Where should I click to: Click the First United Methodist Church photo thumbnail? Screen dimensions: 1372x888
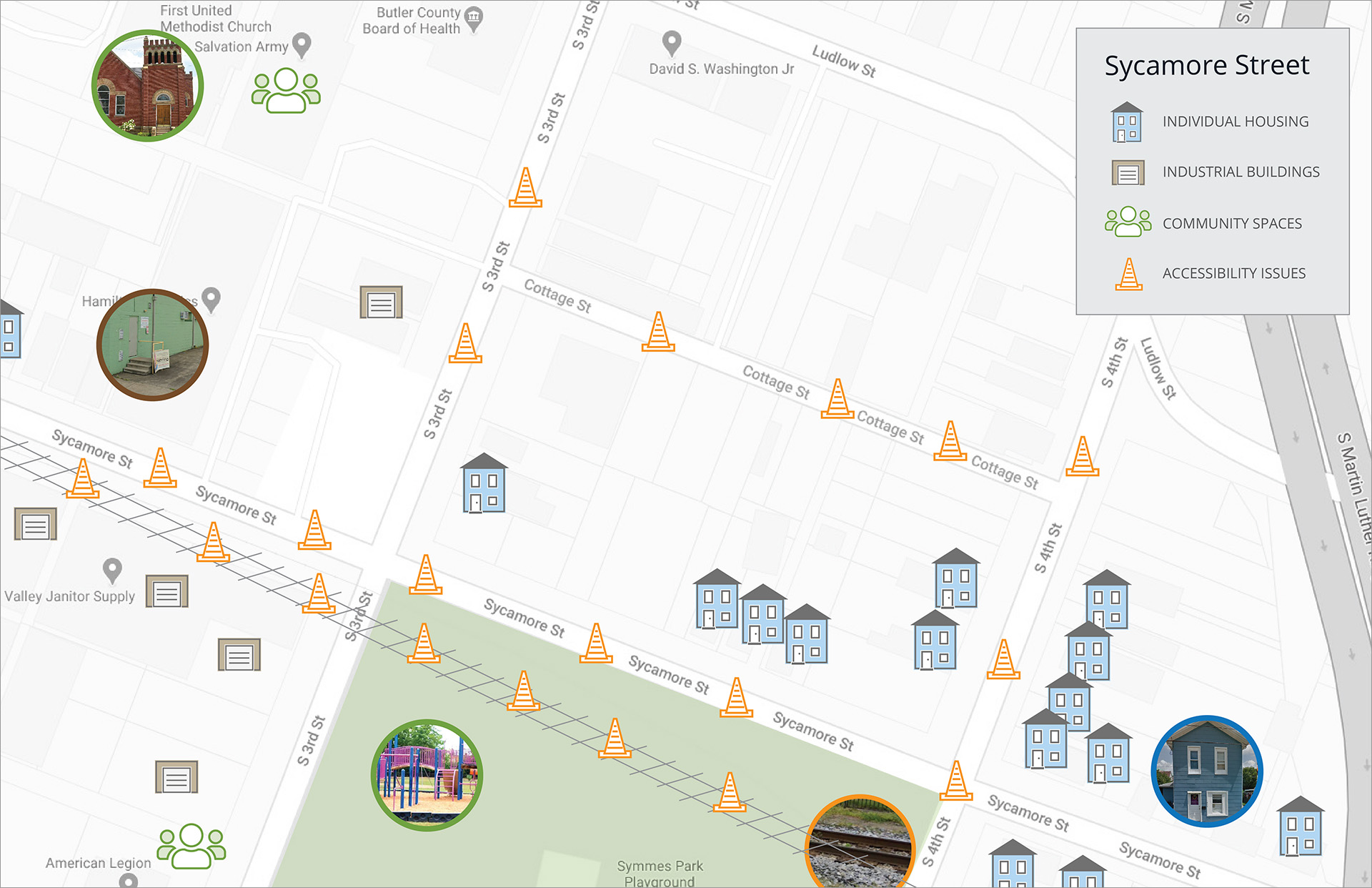148,86
